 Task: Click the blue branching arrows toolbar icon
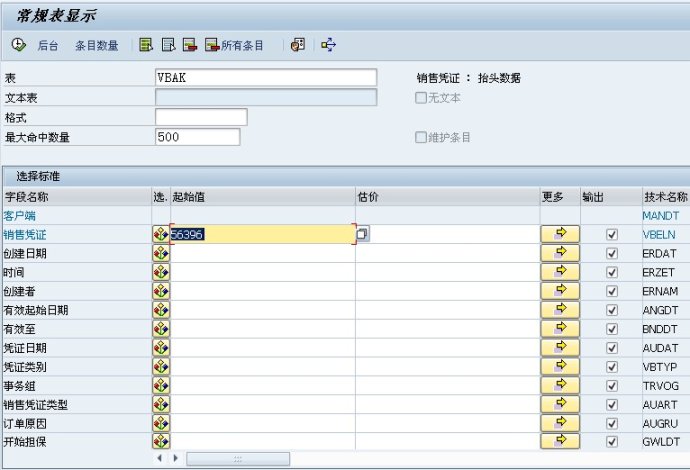328,45
